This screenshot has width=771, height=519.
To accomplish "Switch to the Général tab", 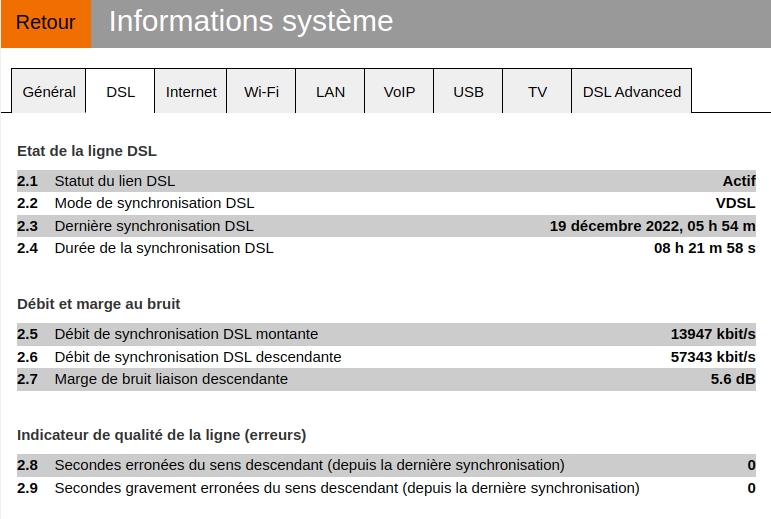I will click(x=49, y=92).
